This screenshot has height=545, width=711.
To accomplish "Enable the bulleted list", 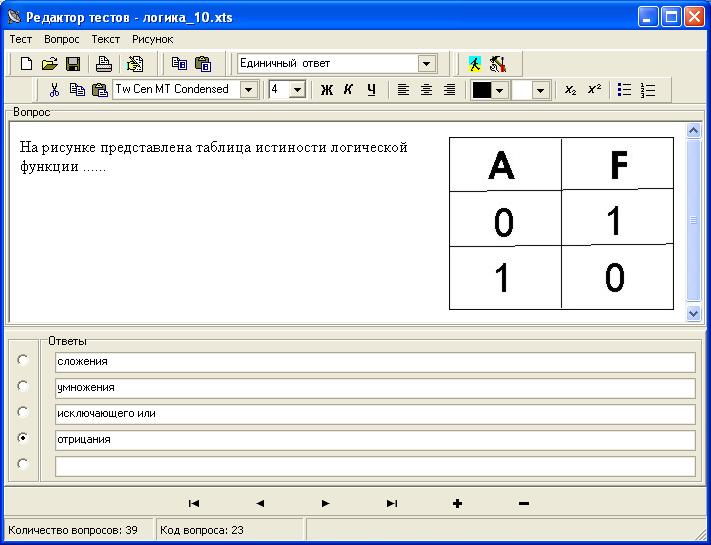I will (x=625, y=90).
